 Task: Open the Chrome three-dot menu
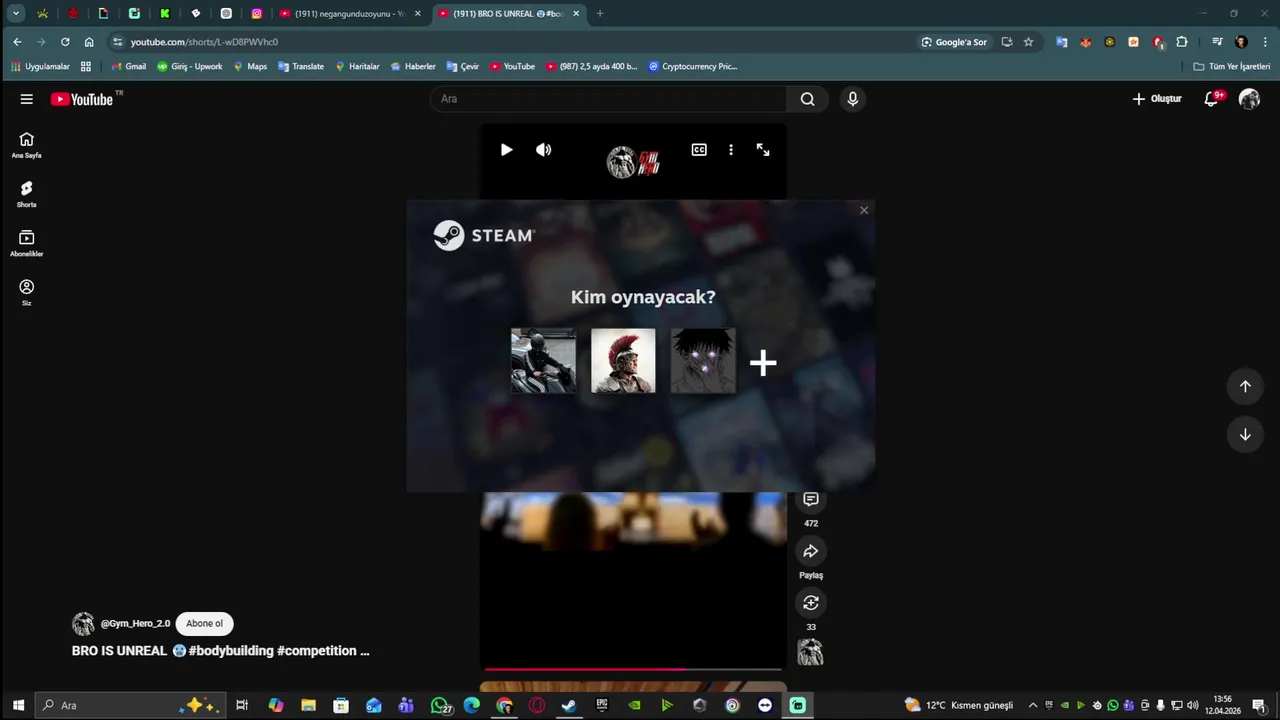pyautogui.click(x=1263, y=42)
